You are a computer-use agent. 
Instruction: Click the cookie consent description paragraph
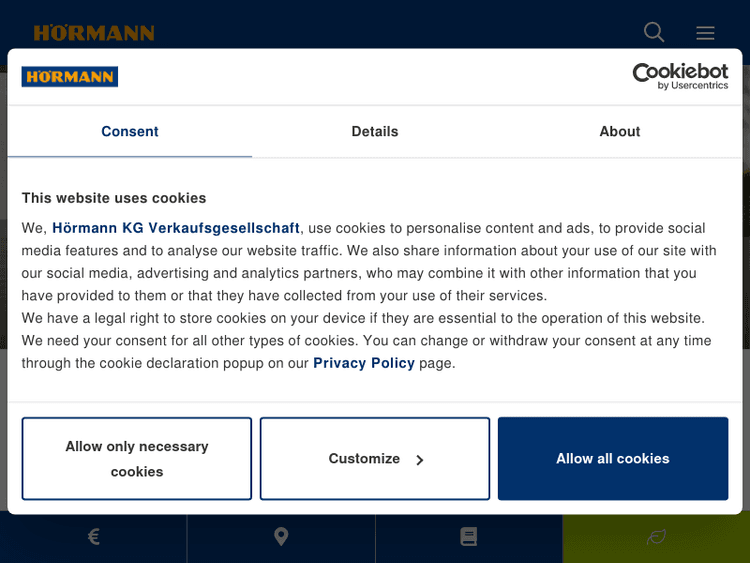tap(370, 296)
